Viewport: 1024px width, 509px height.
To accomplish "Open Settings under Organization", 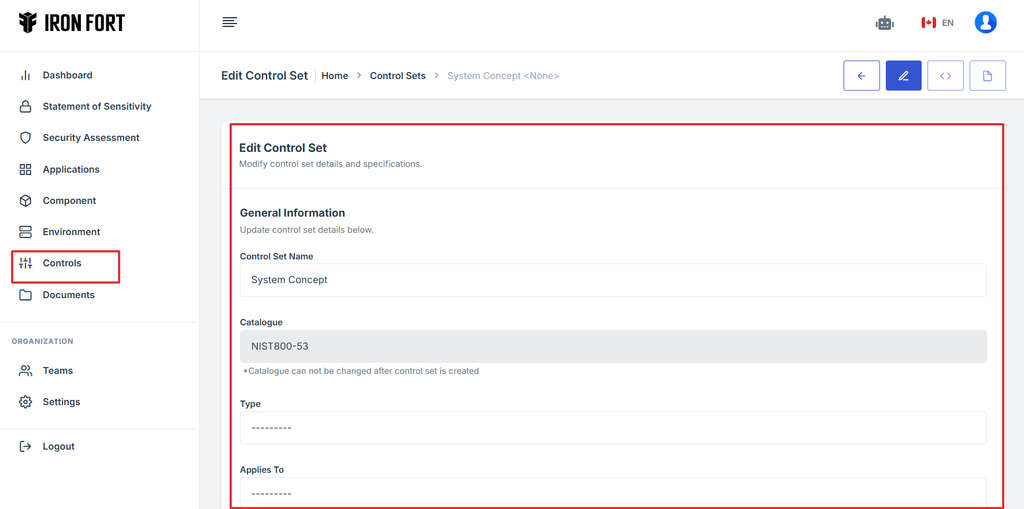I will (61, 402).
